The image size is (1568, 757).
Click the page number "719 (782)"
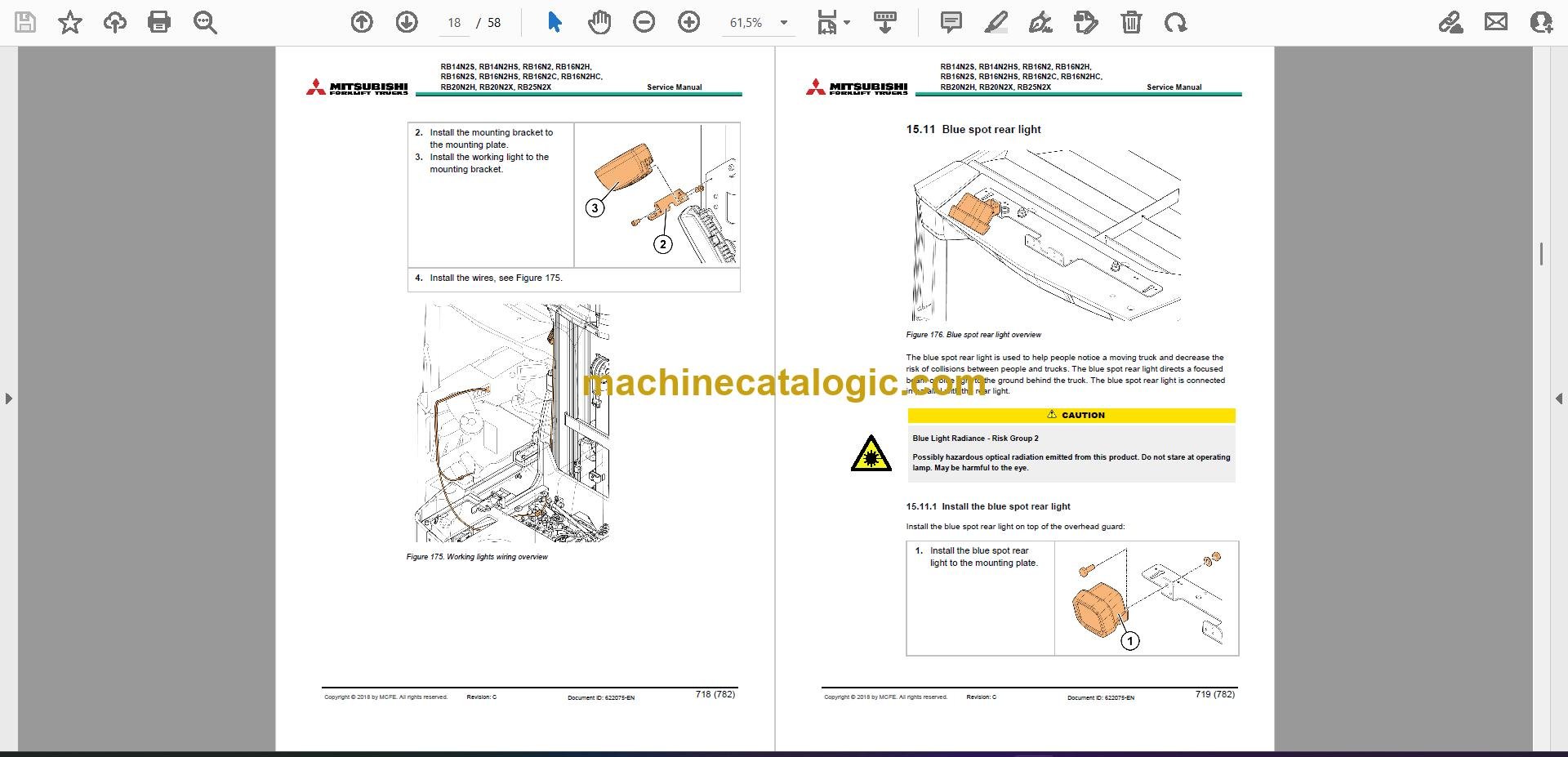click(x=1215, y=694)
